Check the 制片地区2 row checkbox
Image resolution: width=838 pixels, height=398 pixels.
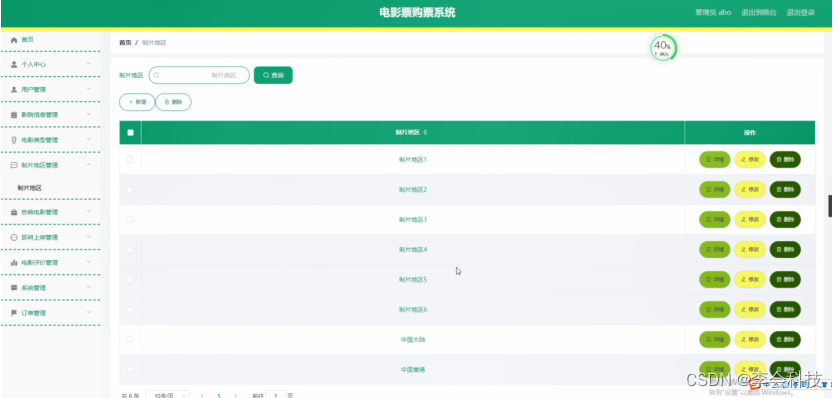click(130, 190)
